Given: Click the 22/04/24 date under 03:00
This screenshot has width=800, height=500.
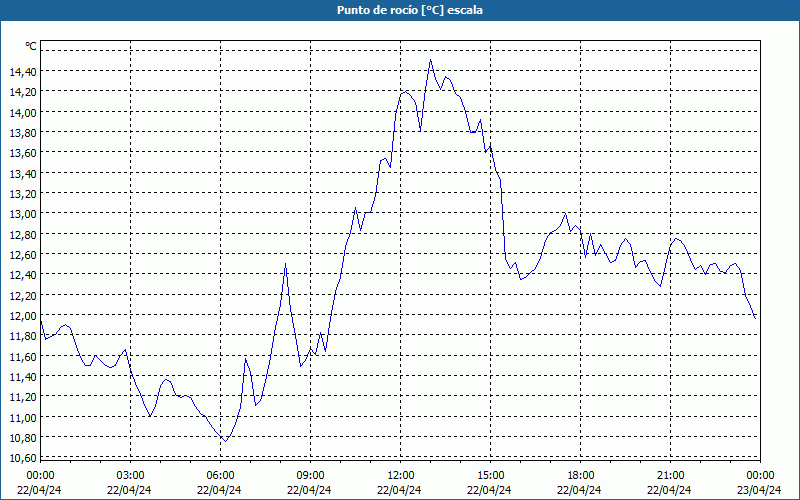Looking at the screenshot, I should (x=129, y=490).
